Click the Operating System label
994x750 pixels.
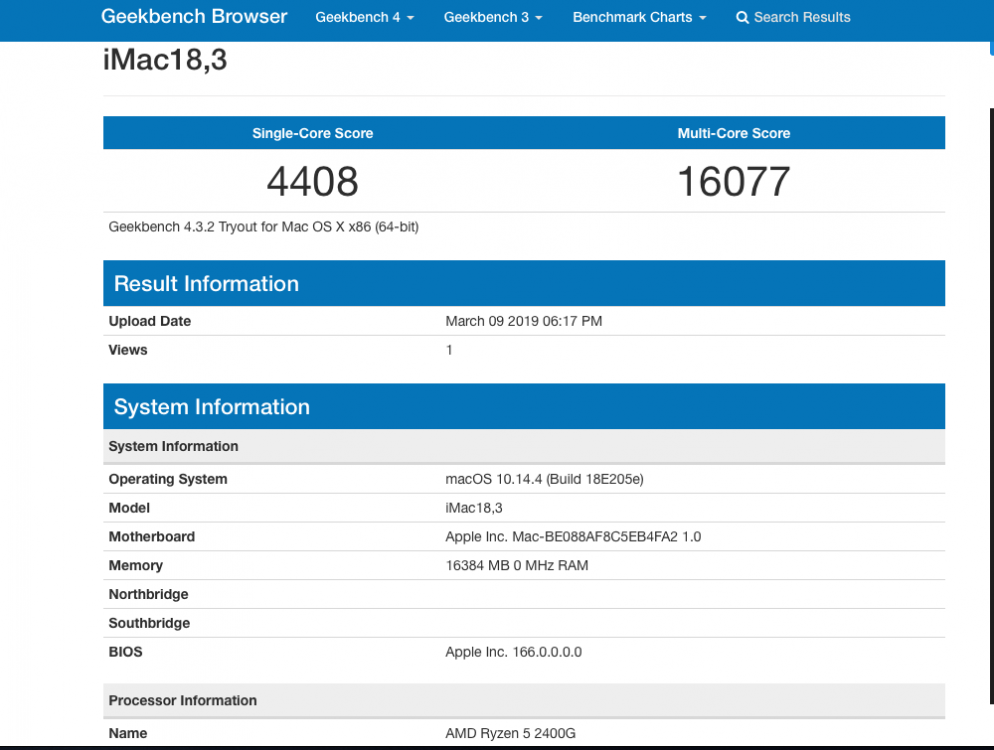[167, 479]
